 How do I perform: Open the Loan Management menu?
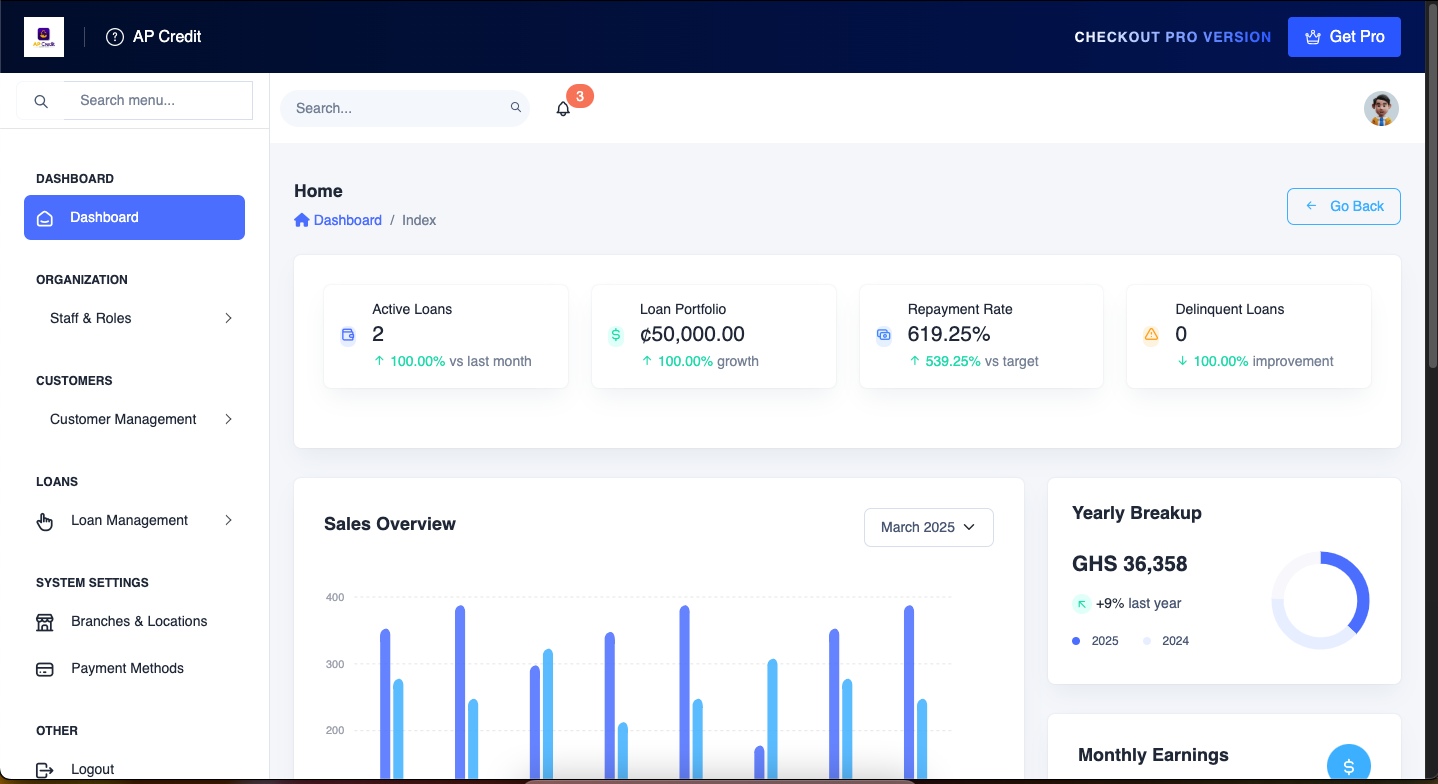click(x=134, y=520)
